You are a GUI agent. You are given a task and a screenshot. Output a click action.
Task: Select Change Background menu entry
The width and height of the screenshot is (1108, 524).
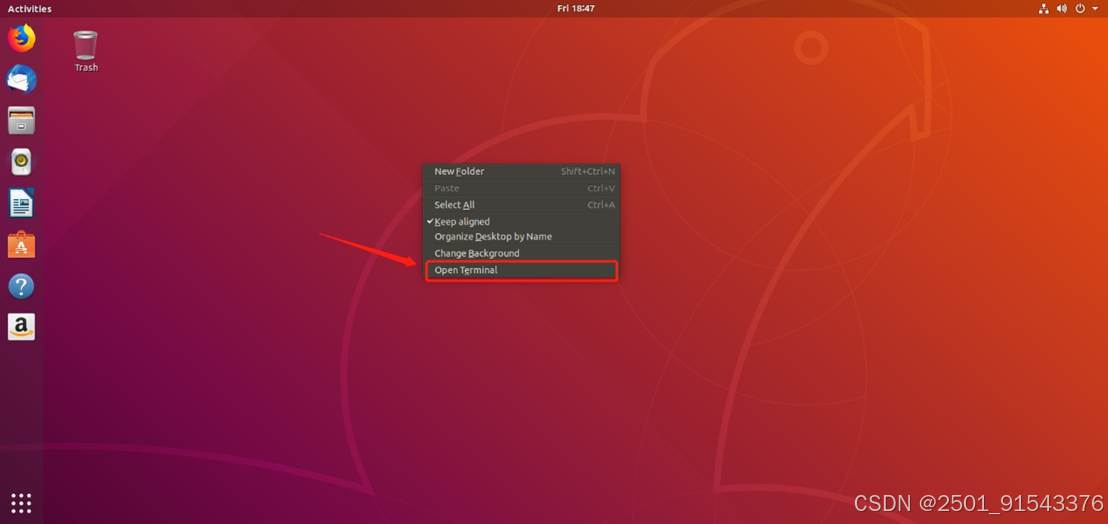(521, 253)
